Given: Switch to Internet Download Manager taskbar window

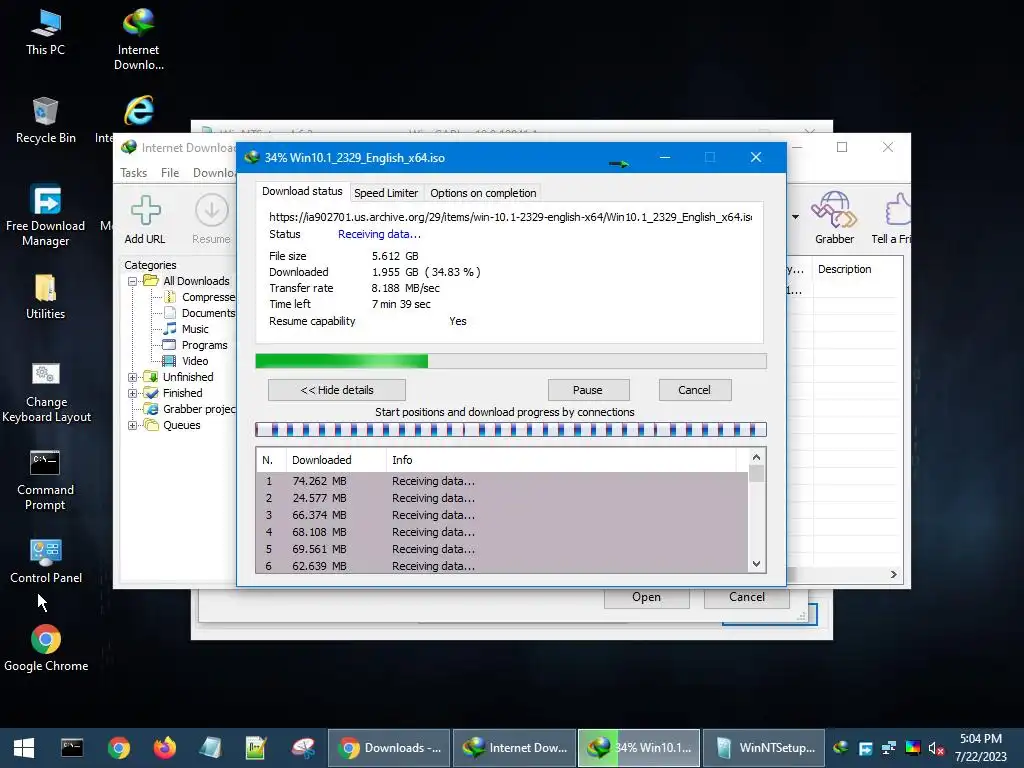Looking at the screenshot, I should pos(515,748).
